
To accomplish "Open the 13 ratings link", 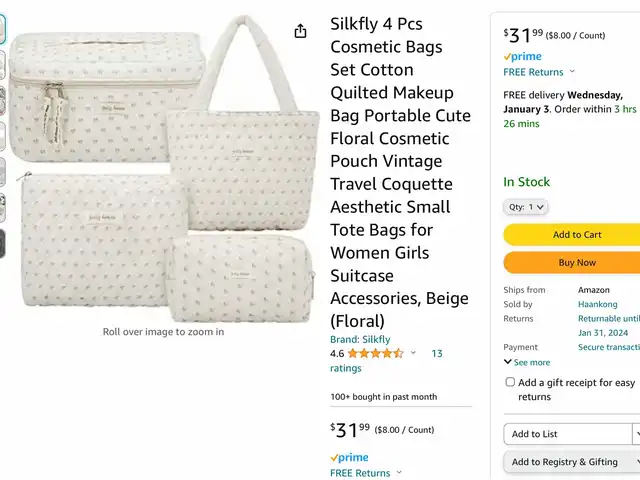I will tap(437, 353).
